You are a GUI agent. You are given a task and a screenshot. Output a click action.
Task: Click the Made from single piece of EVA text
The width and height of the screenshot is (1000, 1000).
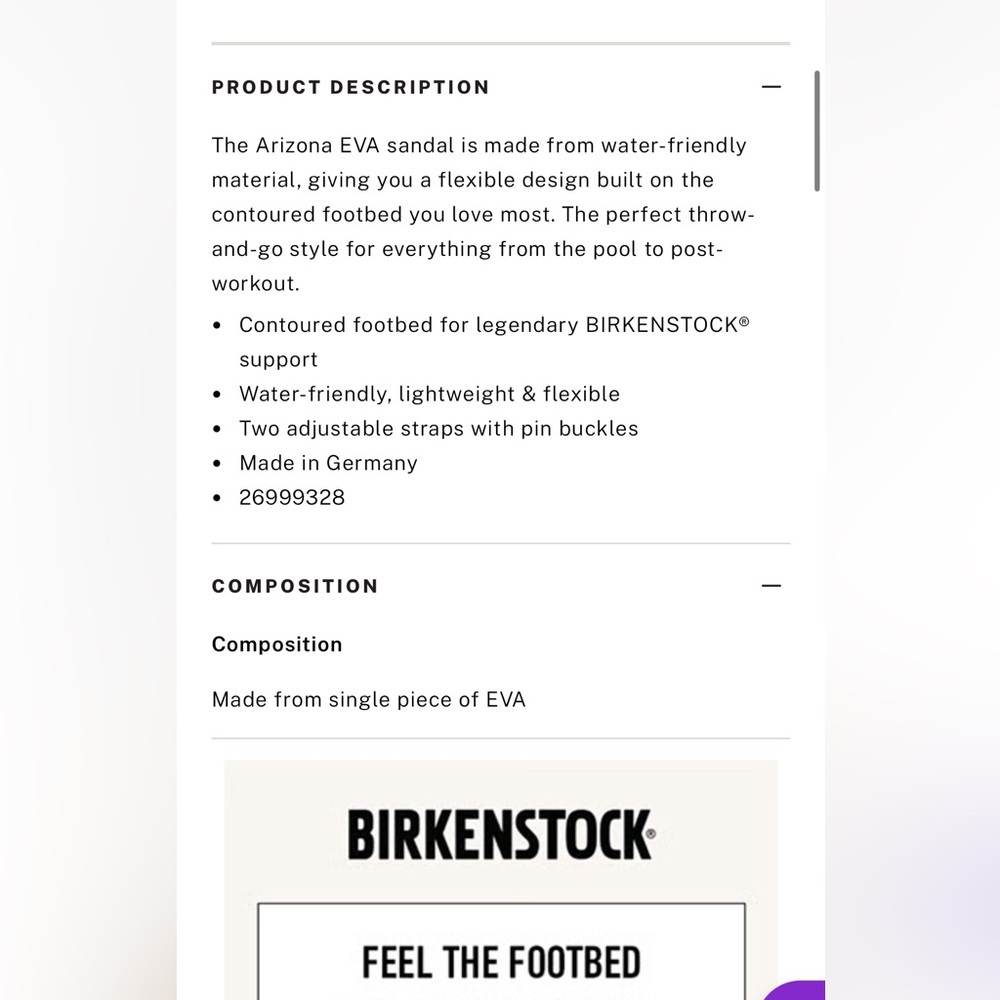tap(369, 700)
